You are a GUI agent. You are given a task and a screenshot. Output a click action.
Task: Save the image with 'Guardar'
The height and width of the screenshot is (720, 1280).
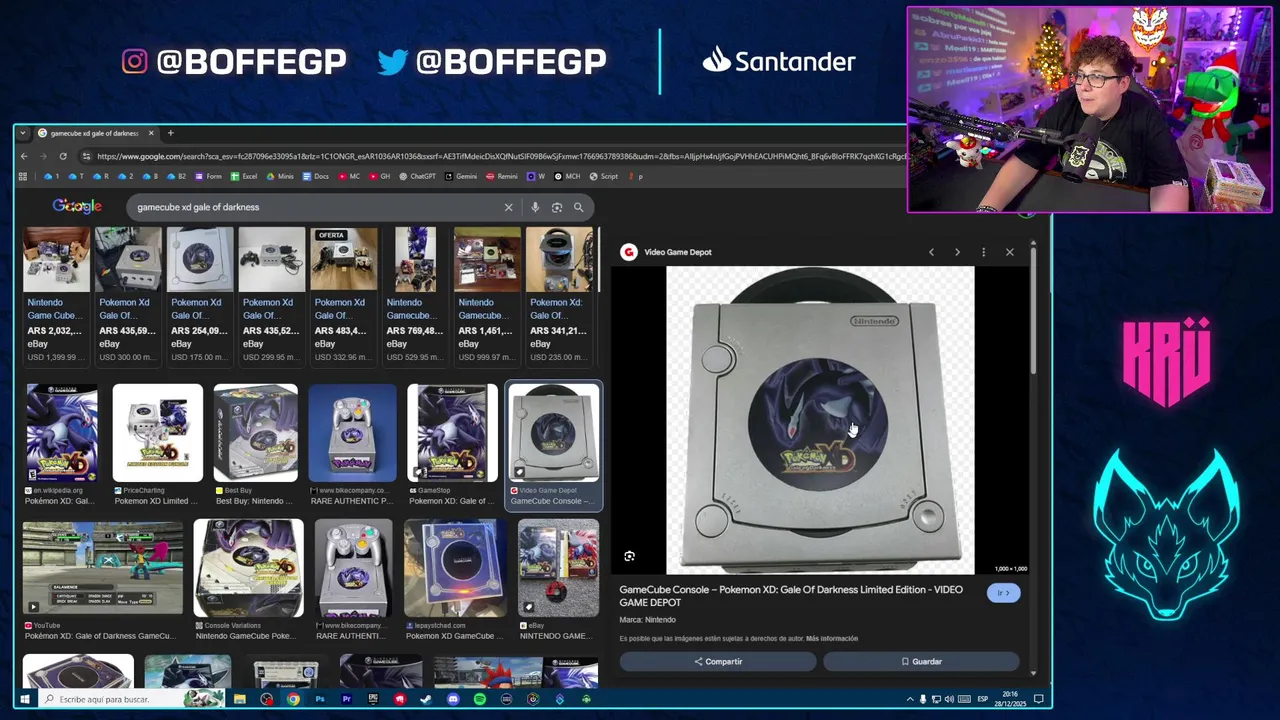(921, 661)
